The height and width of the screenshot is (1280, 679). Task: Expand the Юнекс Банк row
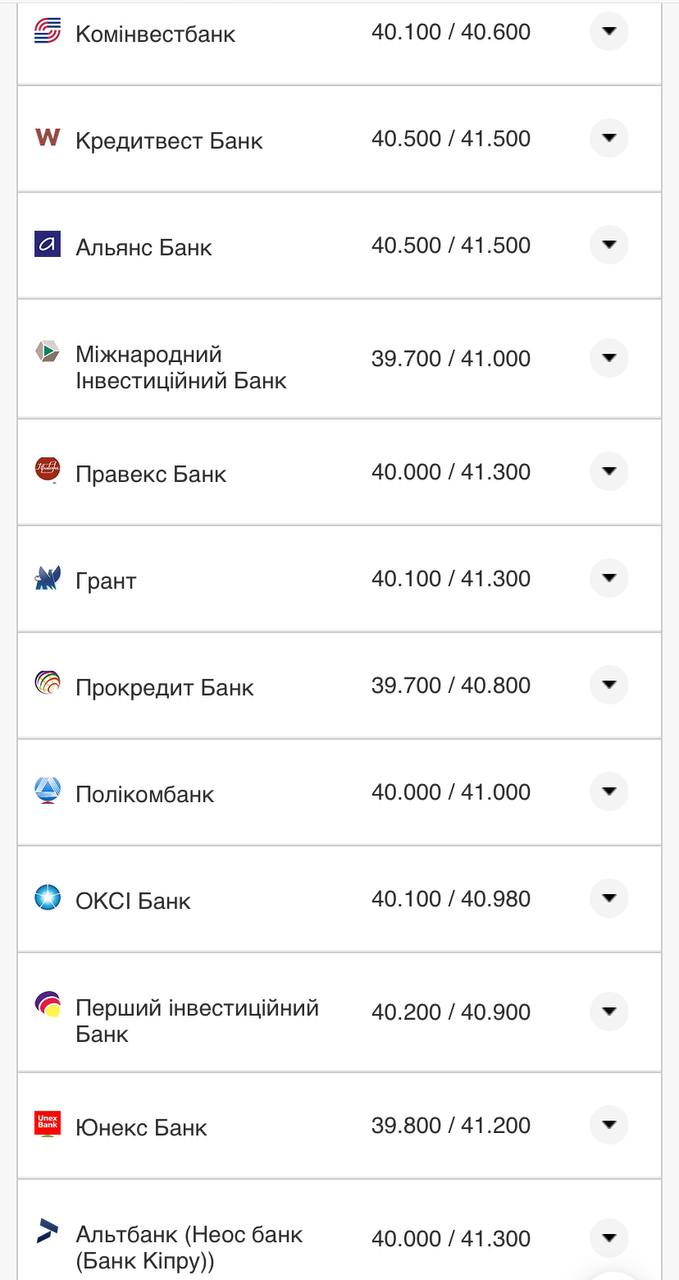[609, 1125]
